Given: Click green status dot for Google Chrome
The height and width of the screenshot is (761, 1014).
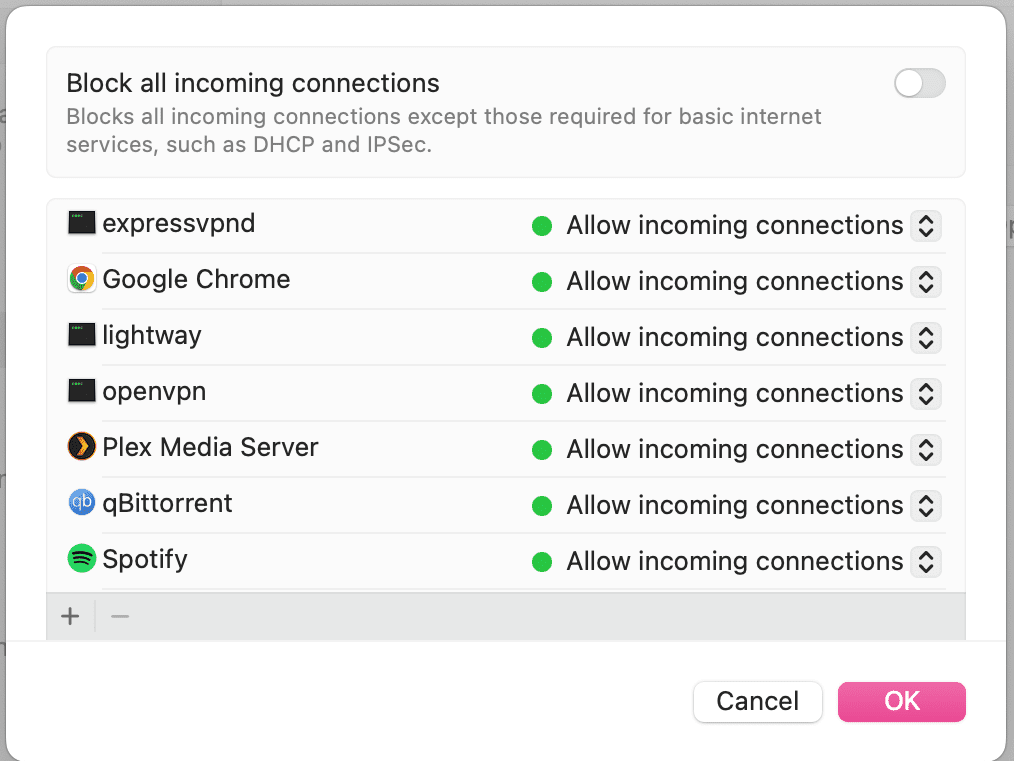Looking at the screenshot, I should tap(541, 282).
